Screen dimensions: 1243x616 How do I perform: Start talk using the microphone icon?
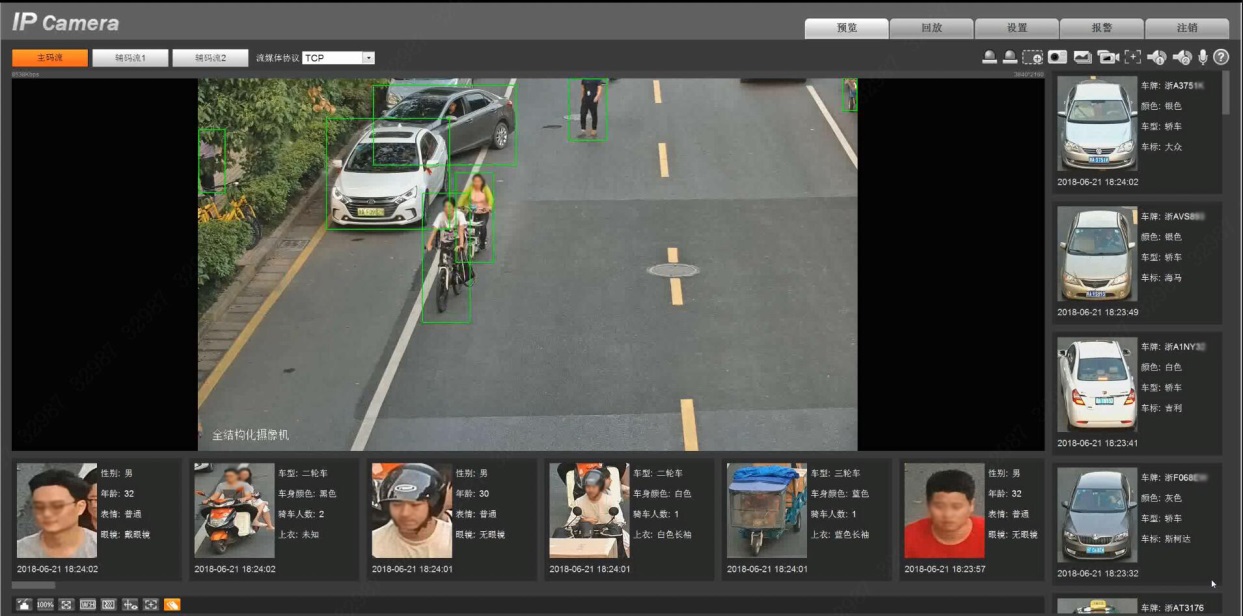coord(1203,58)
